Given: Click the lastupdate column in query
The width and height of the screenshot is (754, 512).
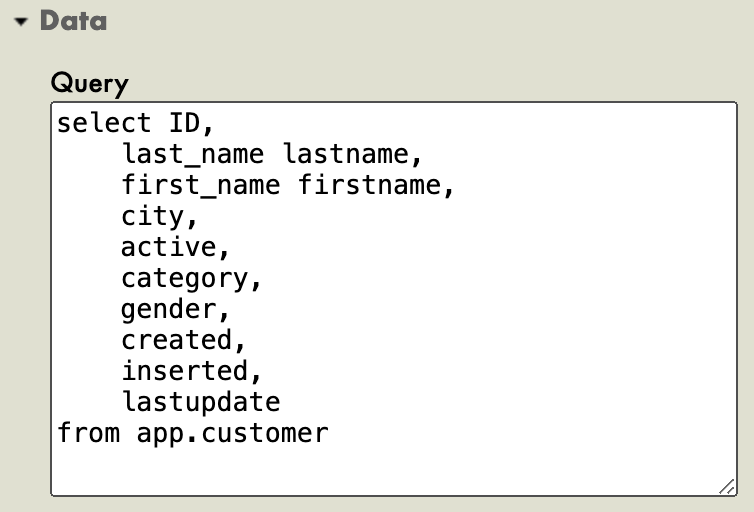Looking at the screenshot, I should tap(201, 402).
